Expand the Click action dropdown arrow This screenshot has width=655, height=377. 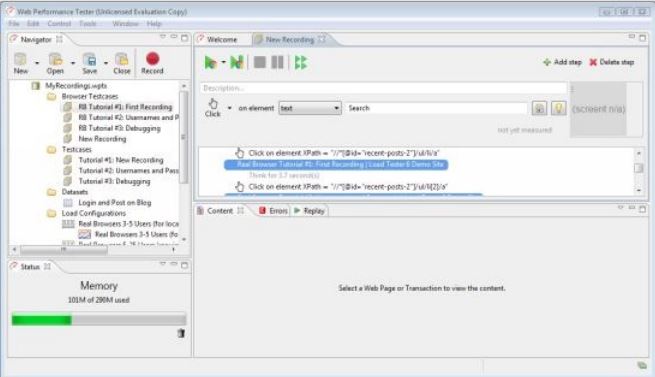229,108
